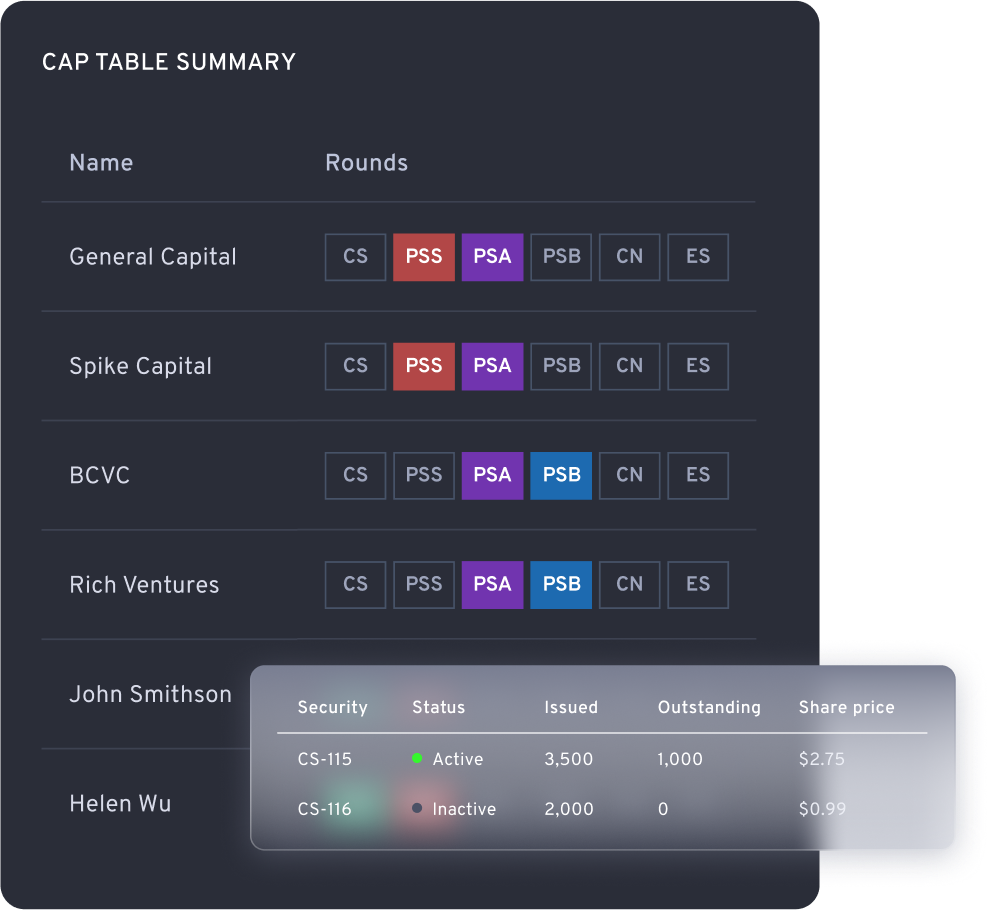Click the Rounds column header

click(366, 163)
